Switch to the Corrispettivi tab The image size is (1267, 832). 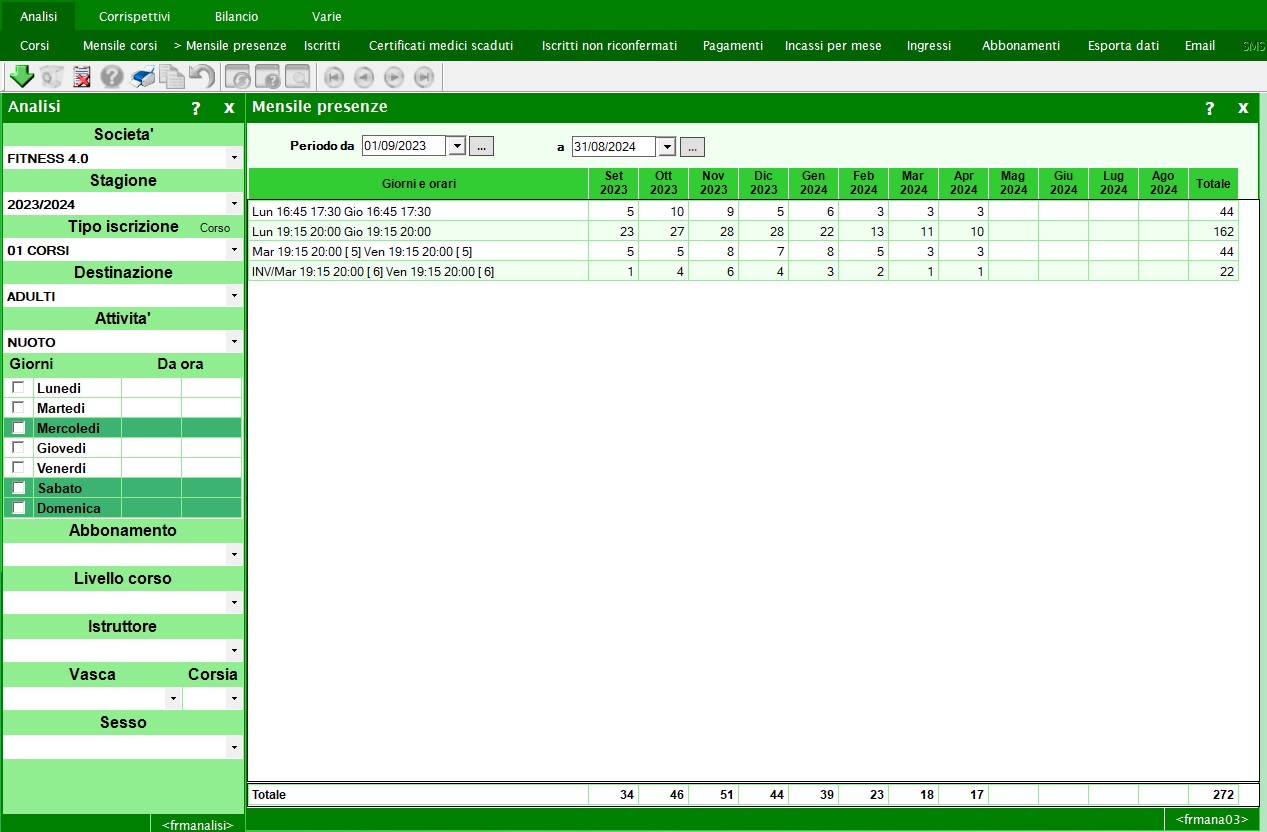[x=134, y=16]
